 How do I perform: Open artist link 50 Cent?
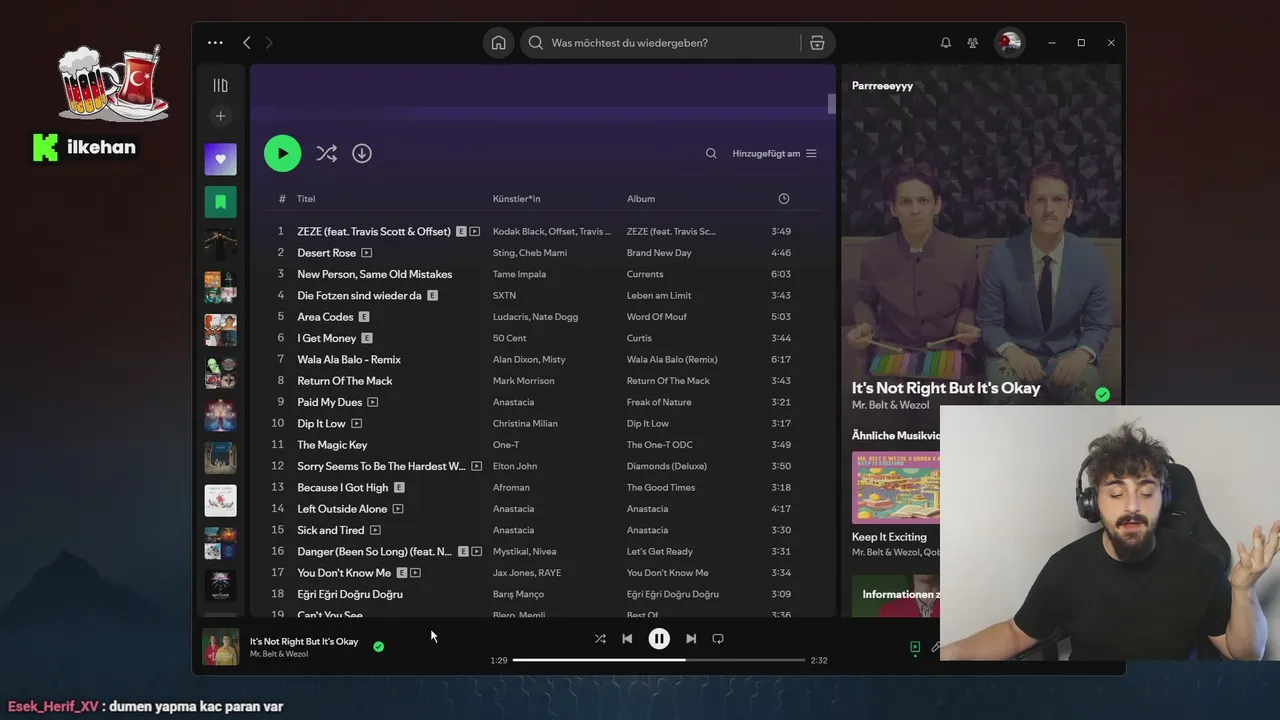pos(509,338)
